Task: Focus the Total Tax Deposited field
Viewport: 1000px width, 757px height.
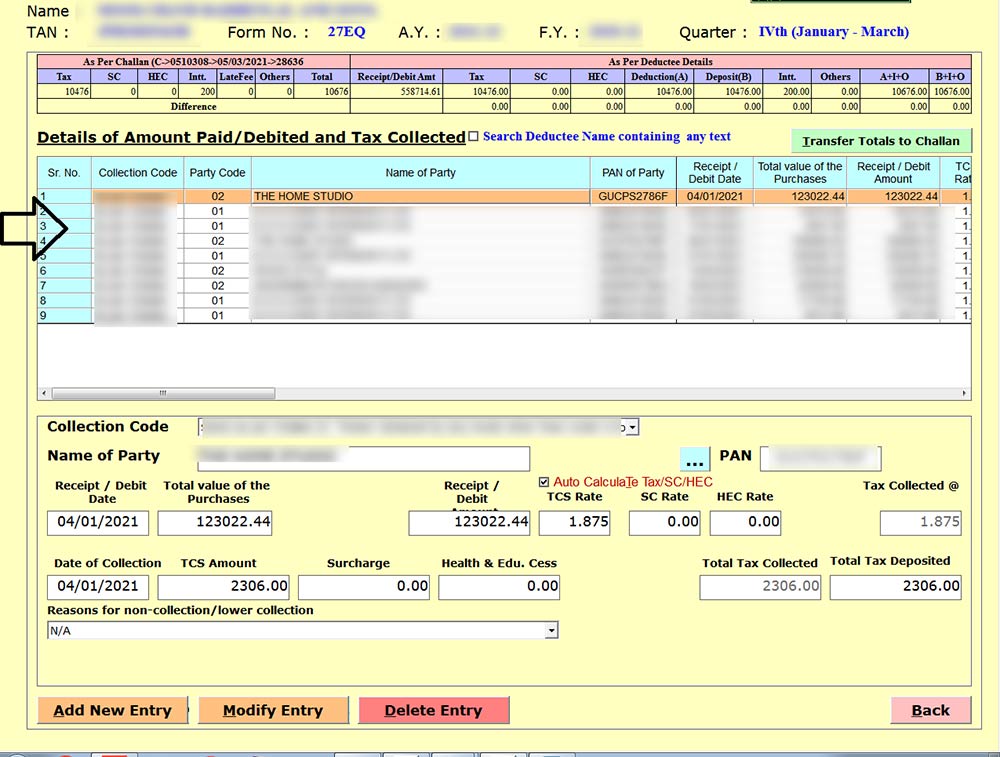Action: pos(895,587)
